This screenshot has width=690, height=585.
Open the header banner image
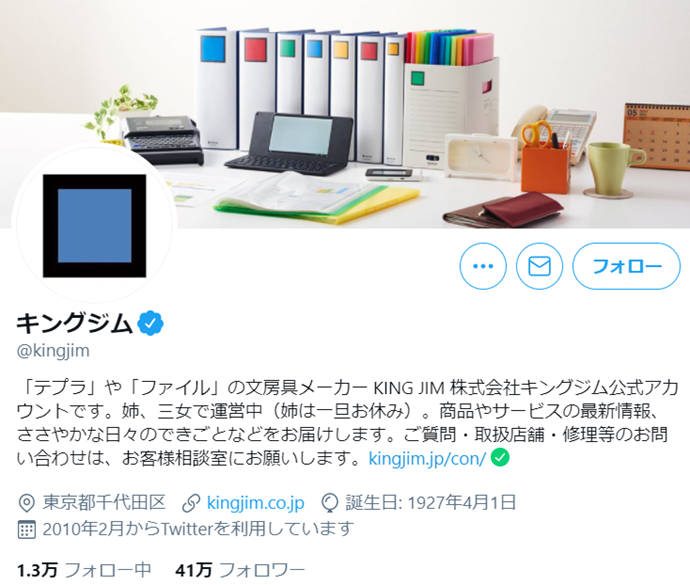[x=345, y=114]
